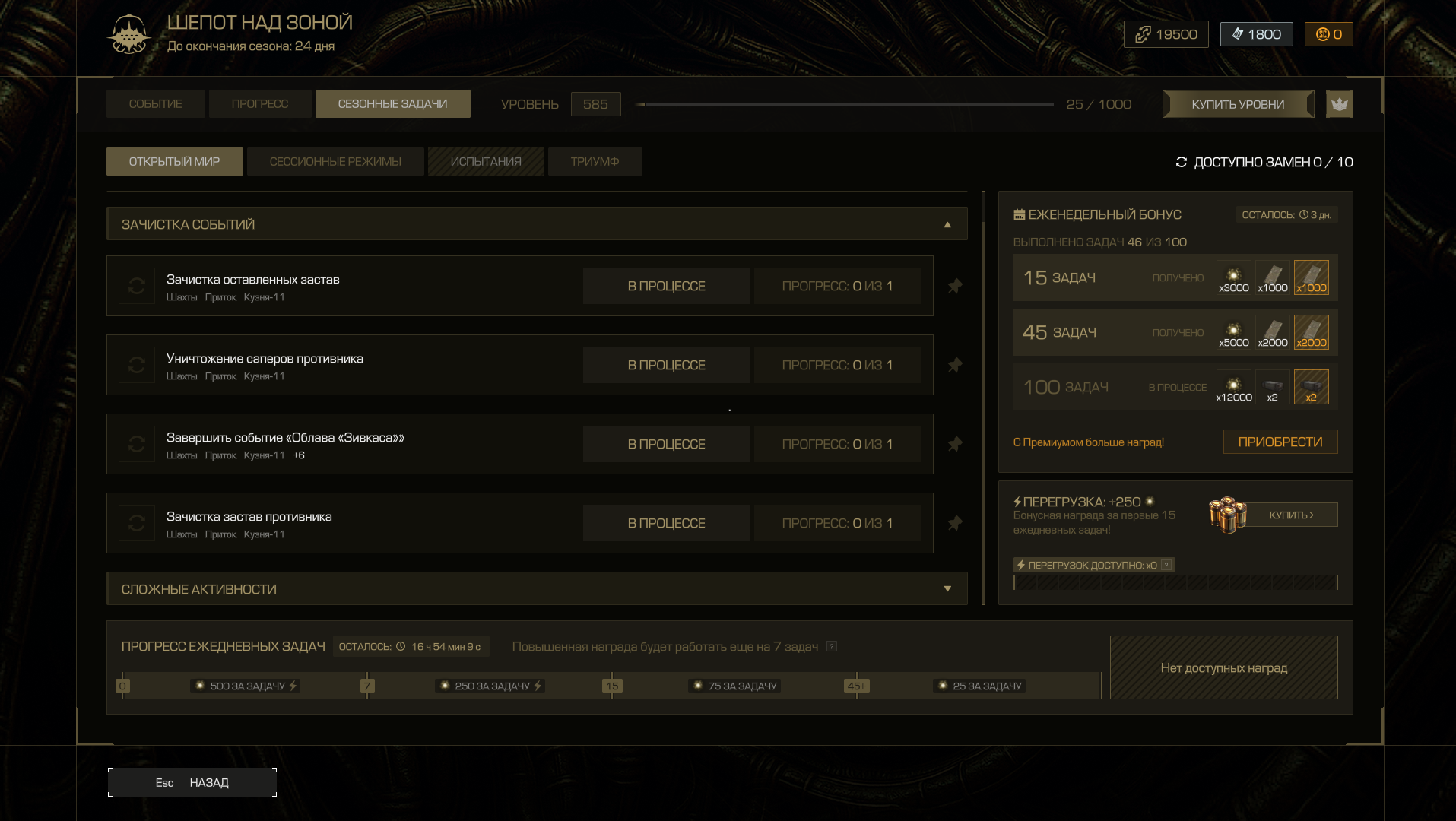
Task: Click the season emblem icon
Action: [129, 34]
